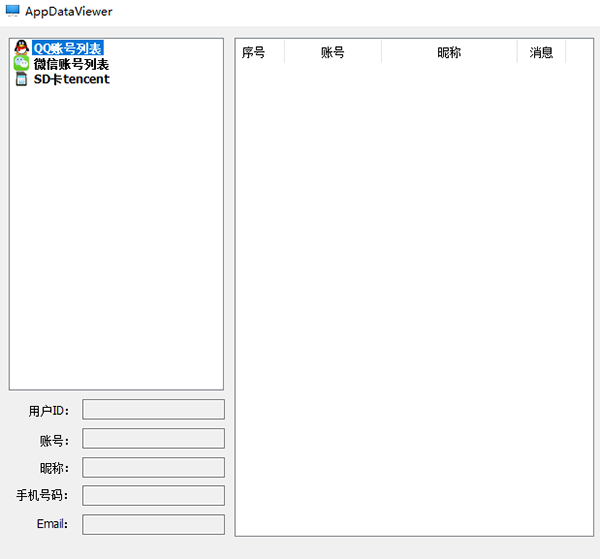The height and width of the screenshot is (559, 600).
Task: Focus the Email input field
Action: (153, 525)
